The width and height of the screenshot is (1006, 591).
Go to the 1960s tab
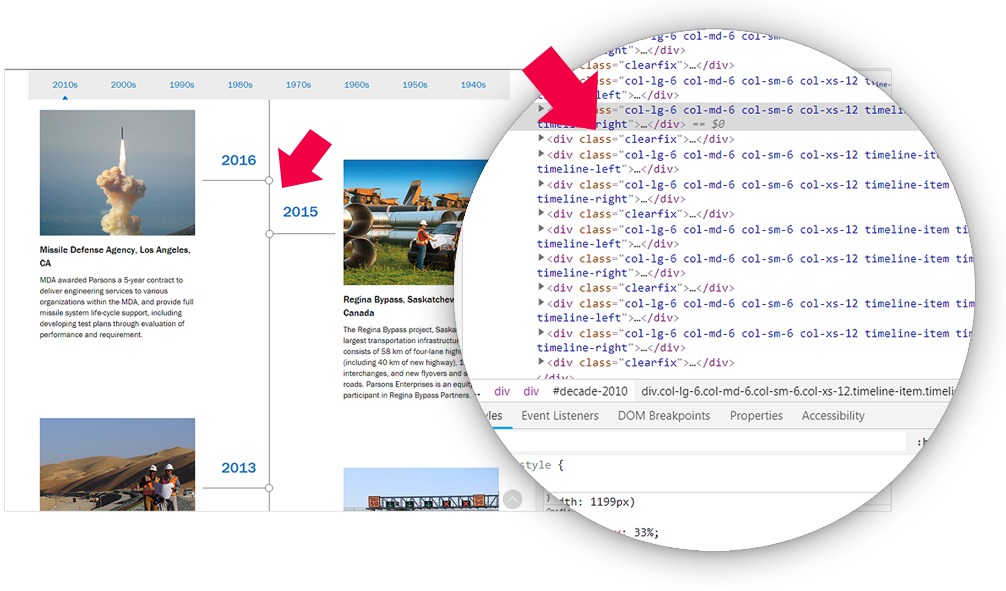(x=357, y=85)
